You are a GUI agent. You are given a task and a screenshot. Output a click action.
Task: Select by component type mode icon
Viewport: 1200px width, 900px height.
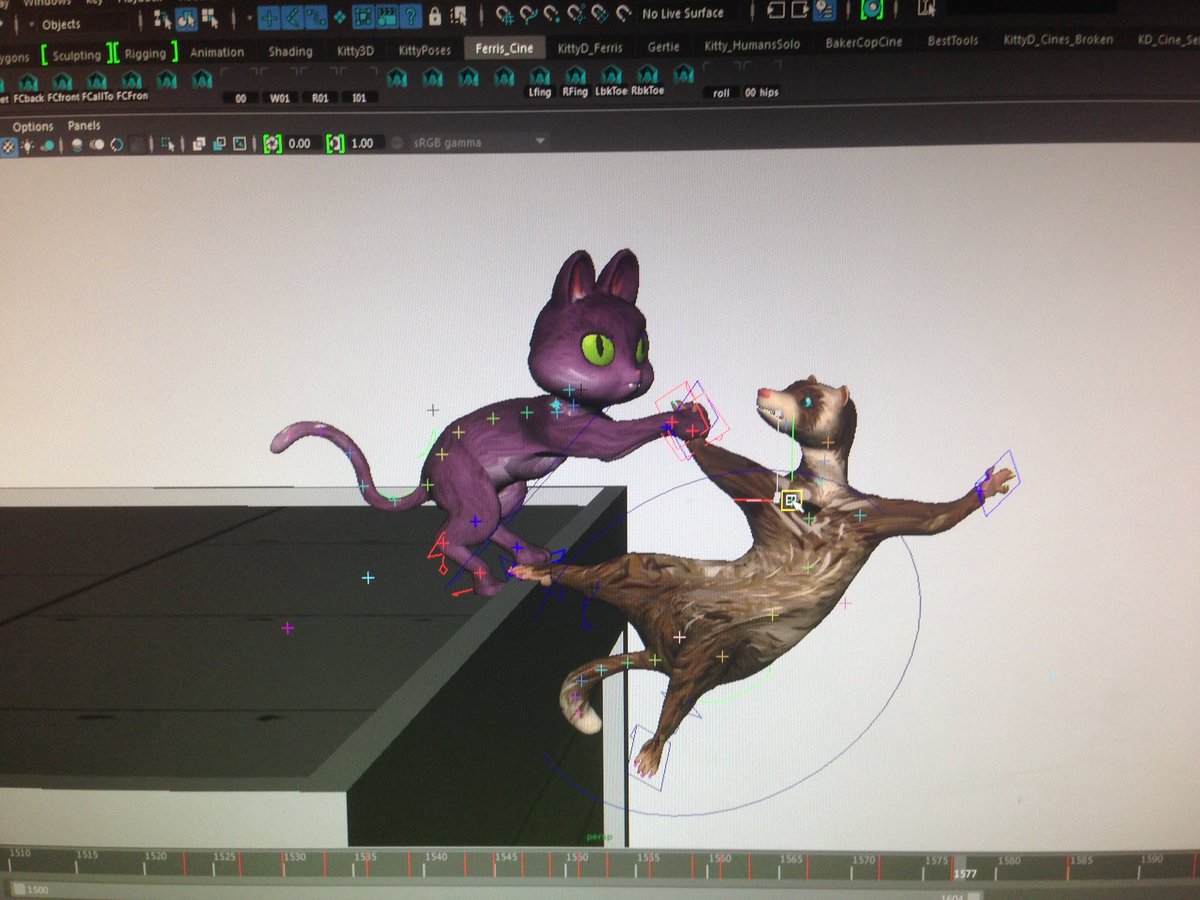[x=210, y=17]
